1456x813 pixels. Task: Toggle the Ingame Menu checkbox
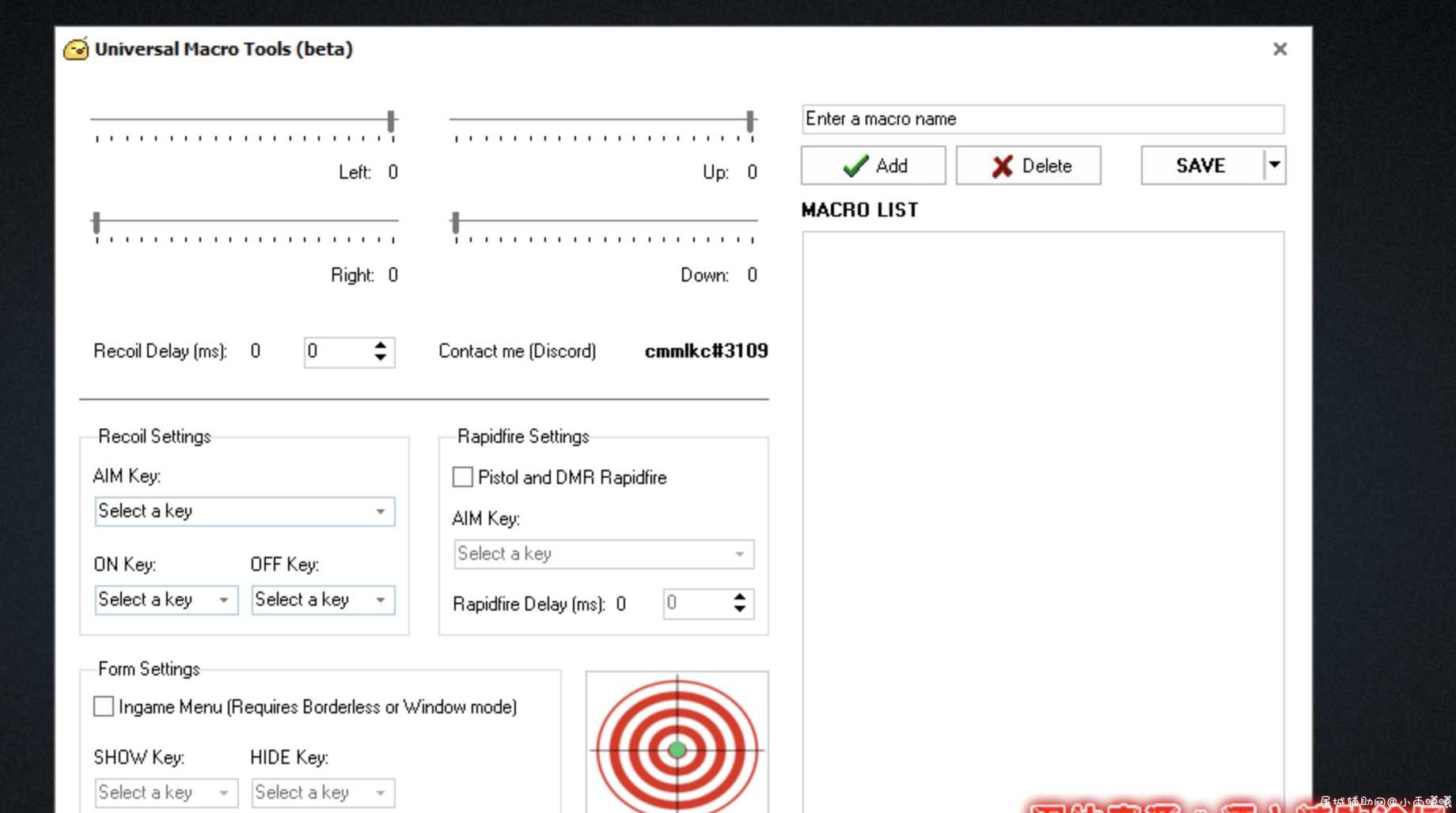[104, 706]
